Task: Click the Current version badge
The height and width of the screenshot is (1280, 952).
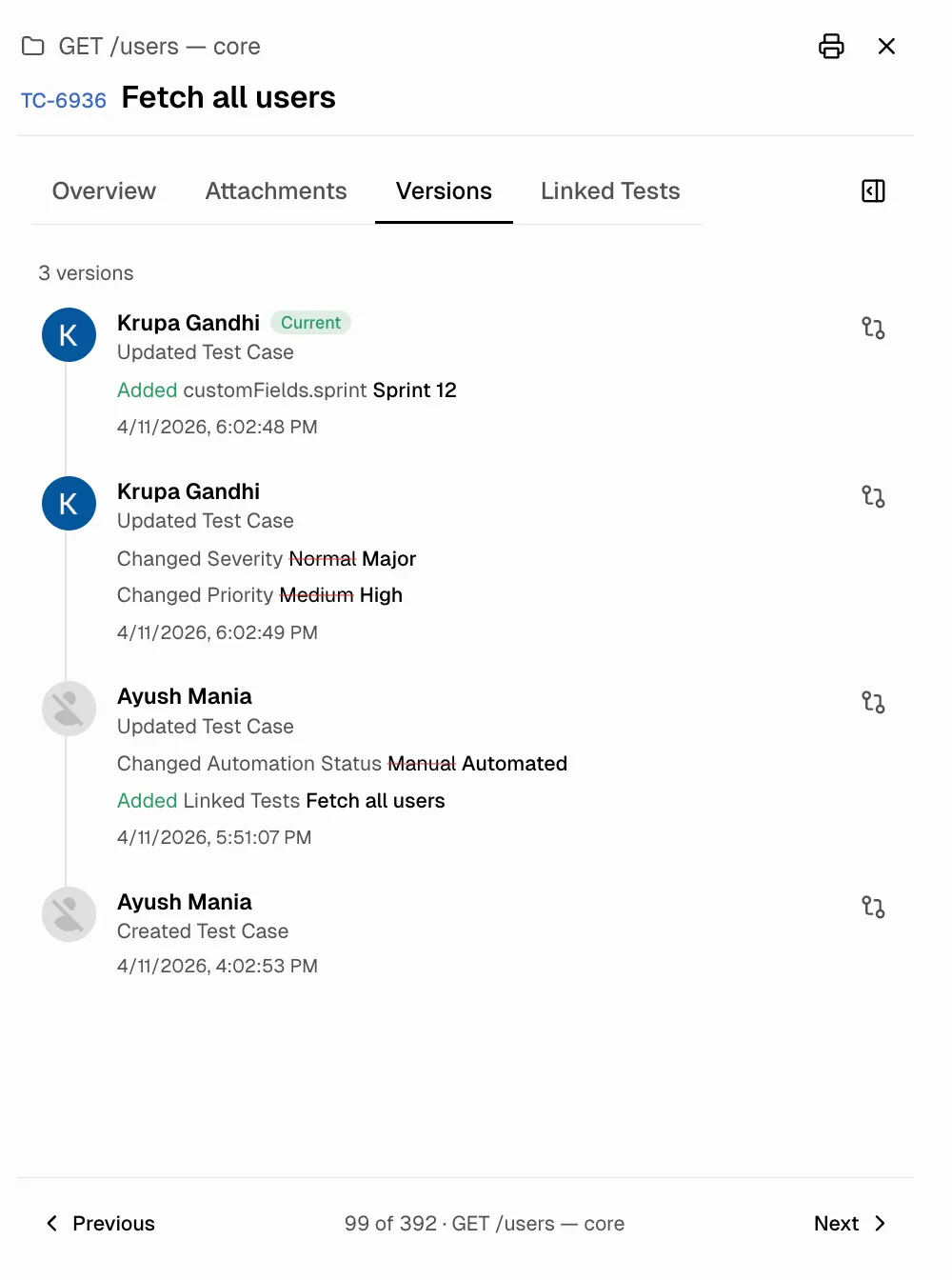Action: [310, 323]
